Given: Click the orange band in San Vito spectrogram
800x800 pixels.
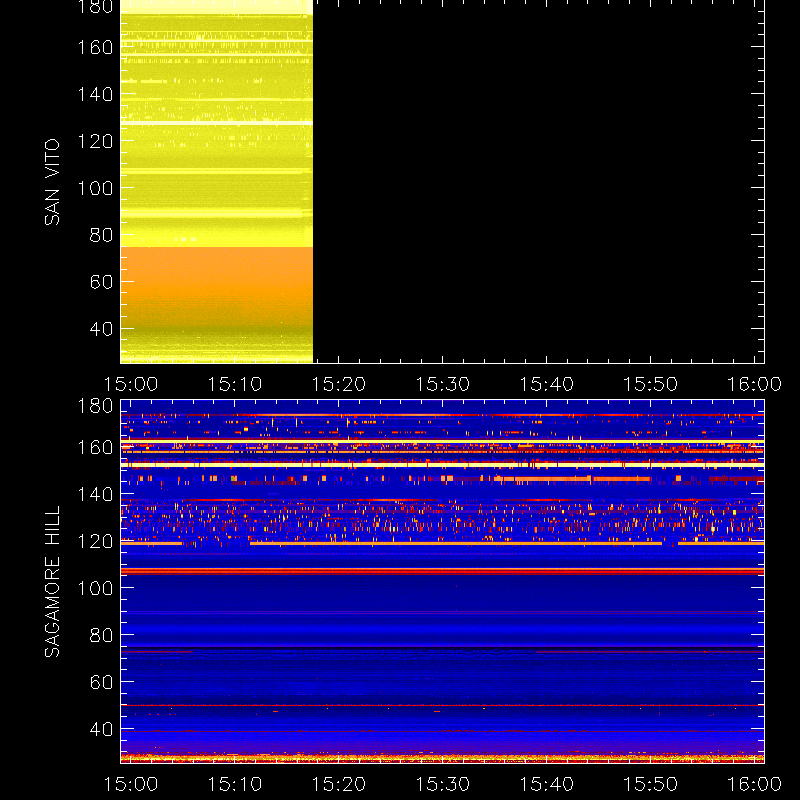Looking at the screenshot, I should tap(216, 286).
